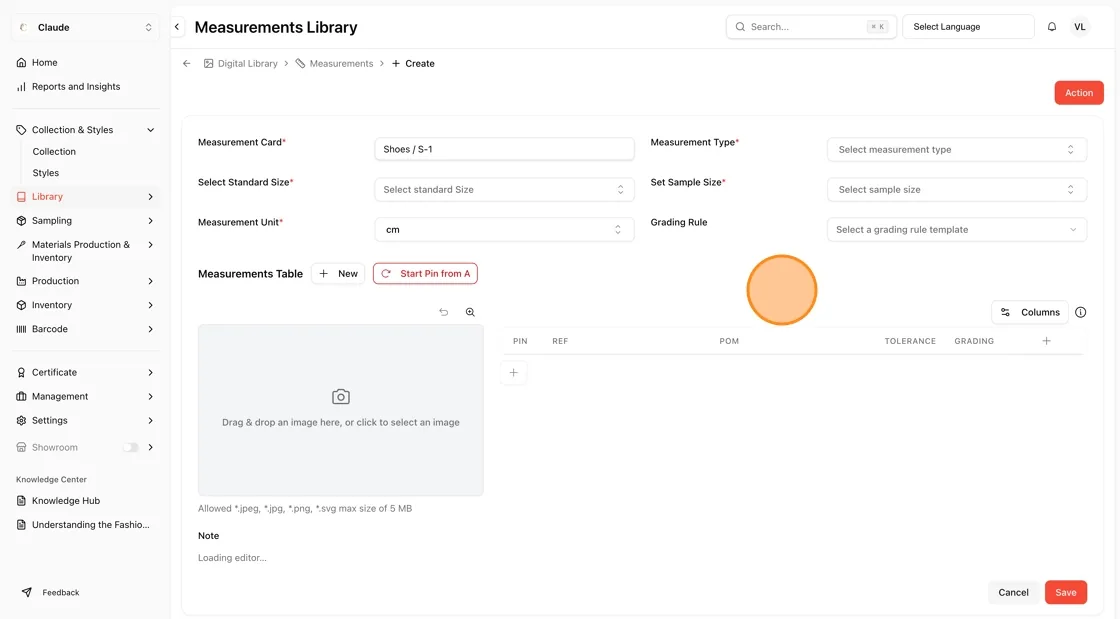Open the Select Language dropdown

[x=968, y=27]
